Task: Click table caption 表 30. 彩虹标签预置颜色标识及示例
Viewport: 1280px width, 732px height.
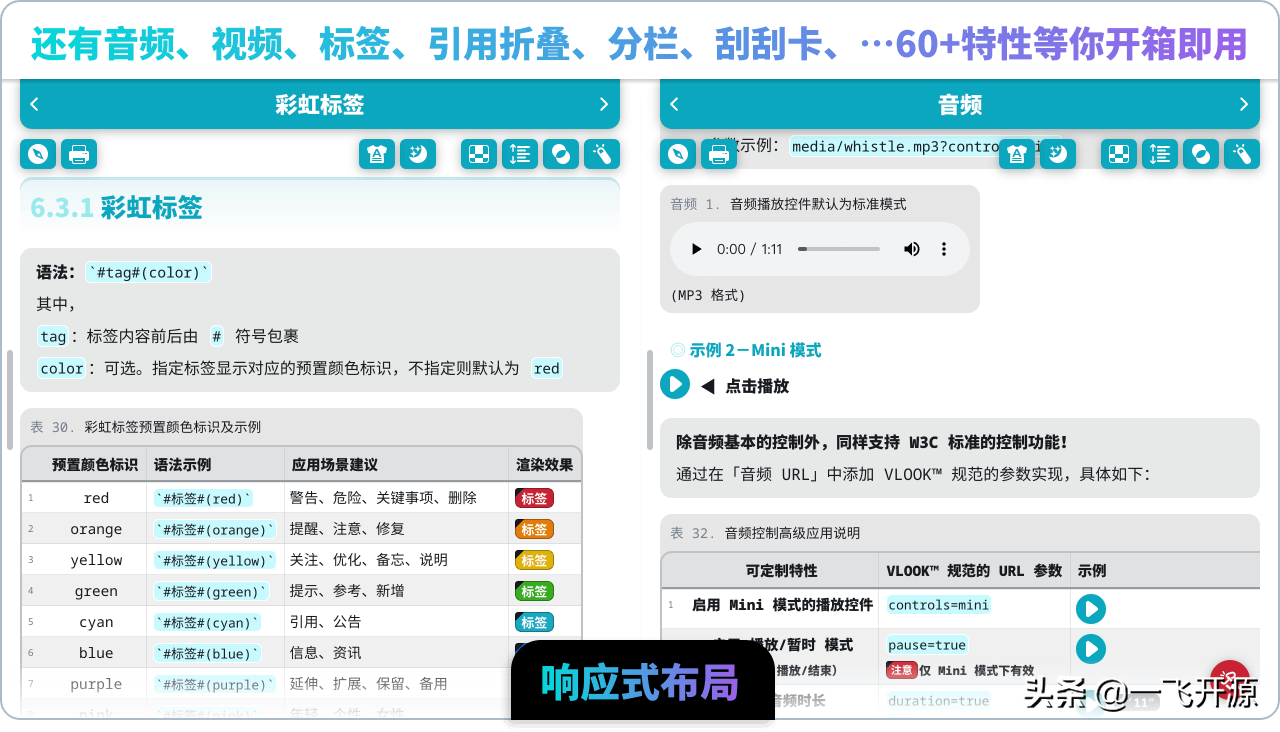Action: (146, 427)
